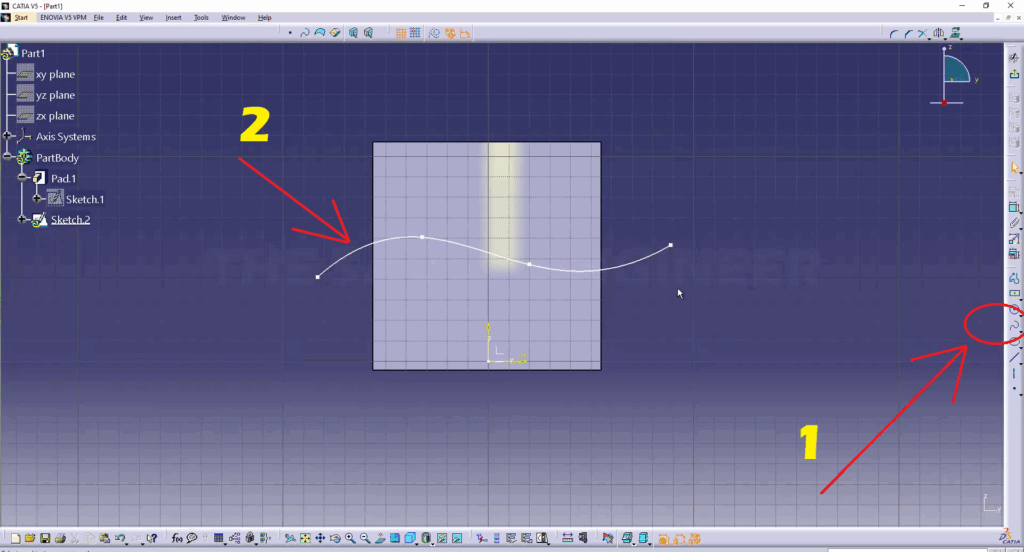Select the xy plane tree item
This screenshot has height=552, width=1024.
55,75
